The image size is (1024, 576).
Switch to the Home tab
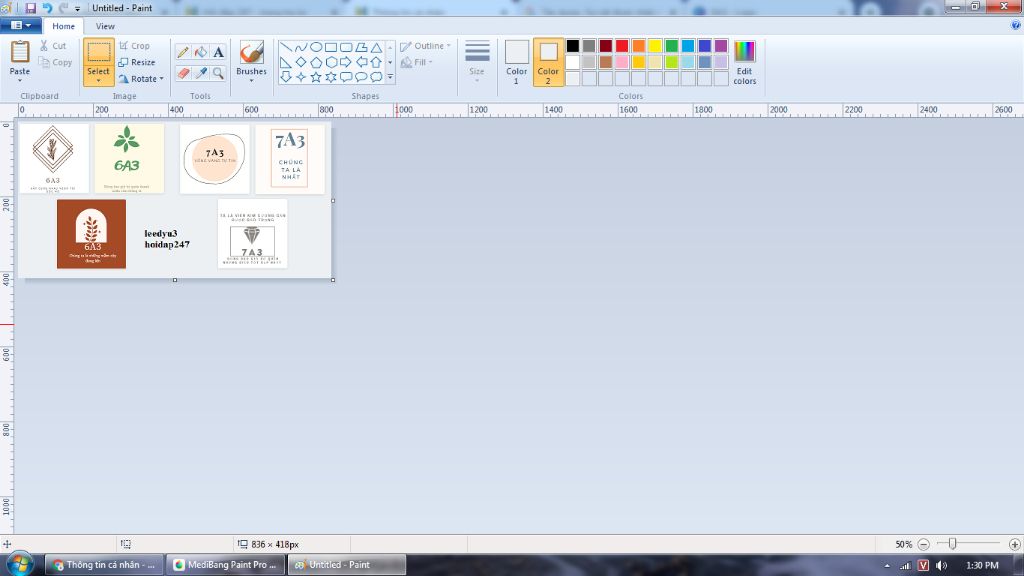63,26
